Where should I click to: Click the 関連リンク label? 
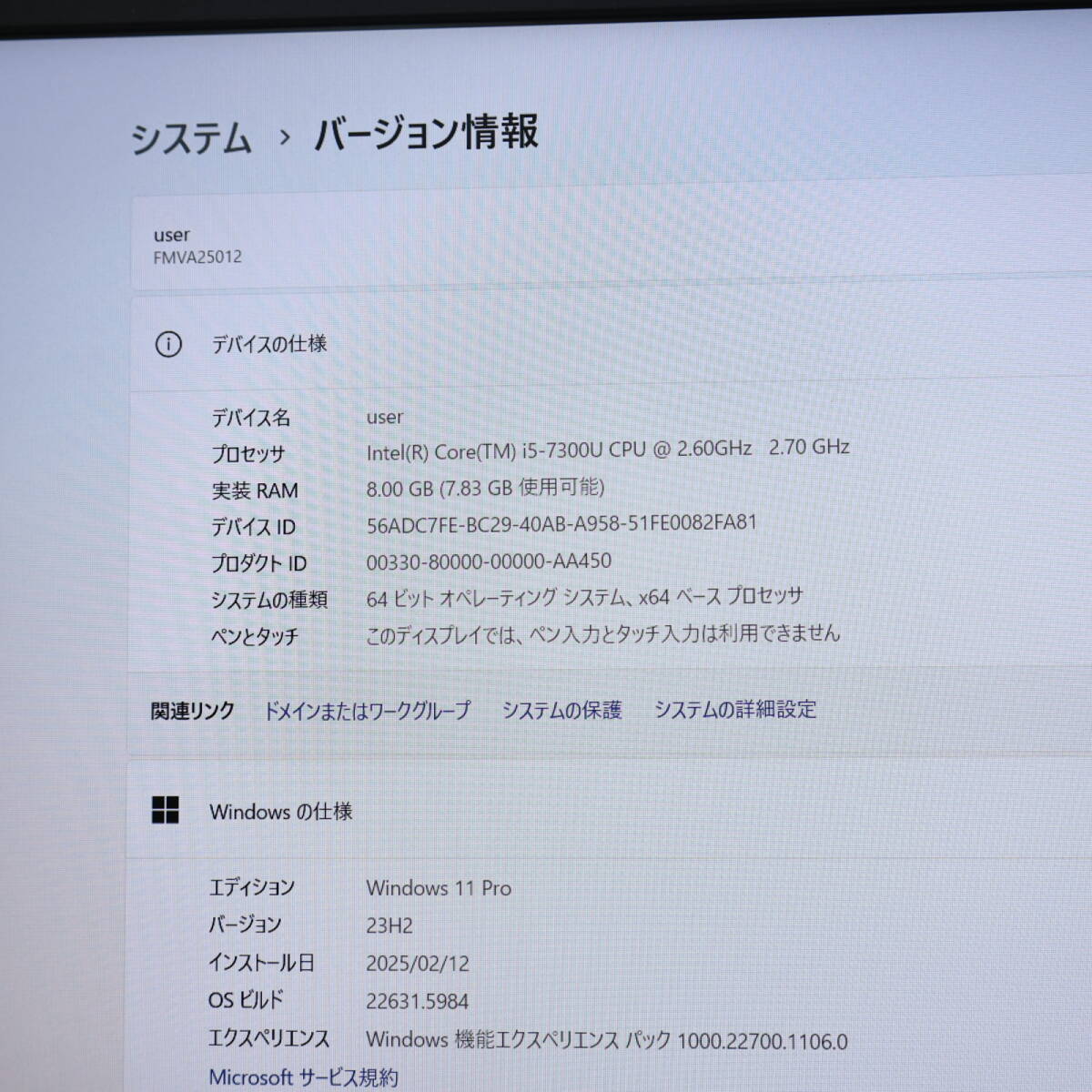[193, 711]
